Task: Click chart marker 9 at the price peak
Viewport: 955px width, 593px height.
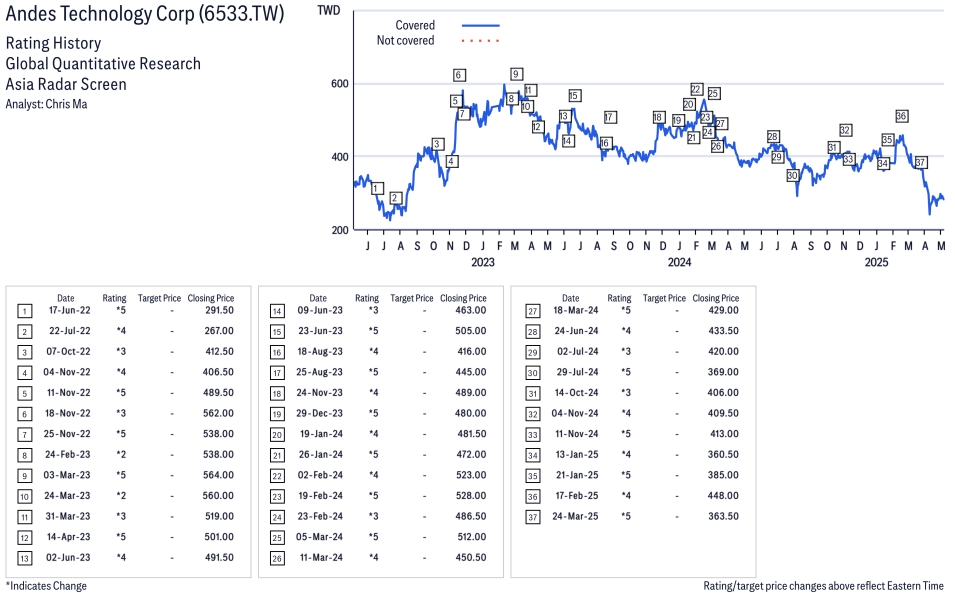Action: 516,74
